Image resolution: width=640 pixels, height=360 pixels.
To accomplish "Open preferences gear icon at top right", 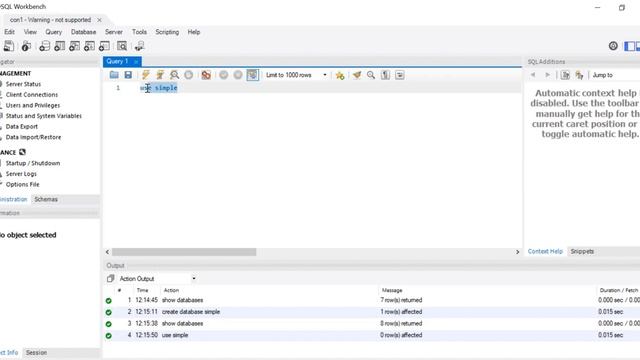I will tap(613, 46).
